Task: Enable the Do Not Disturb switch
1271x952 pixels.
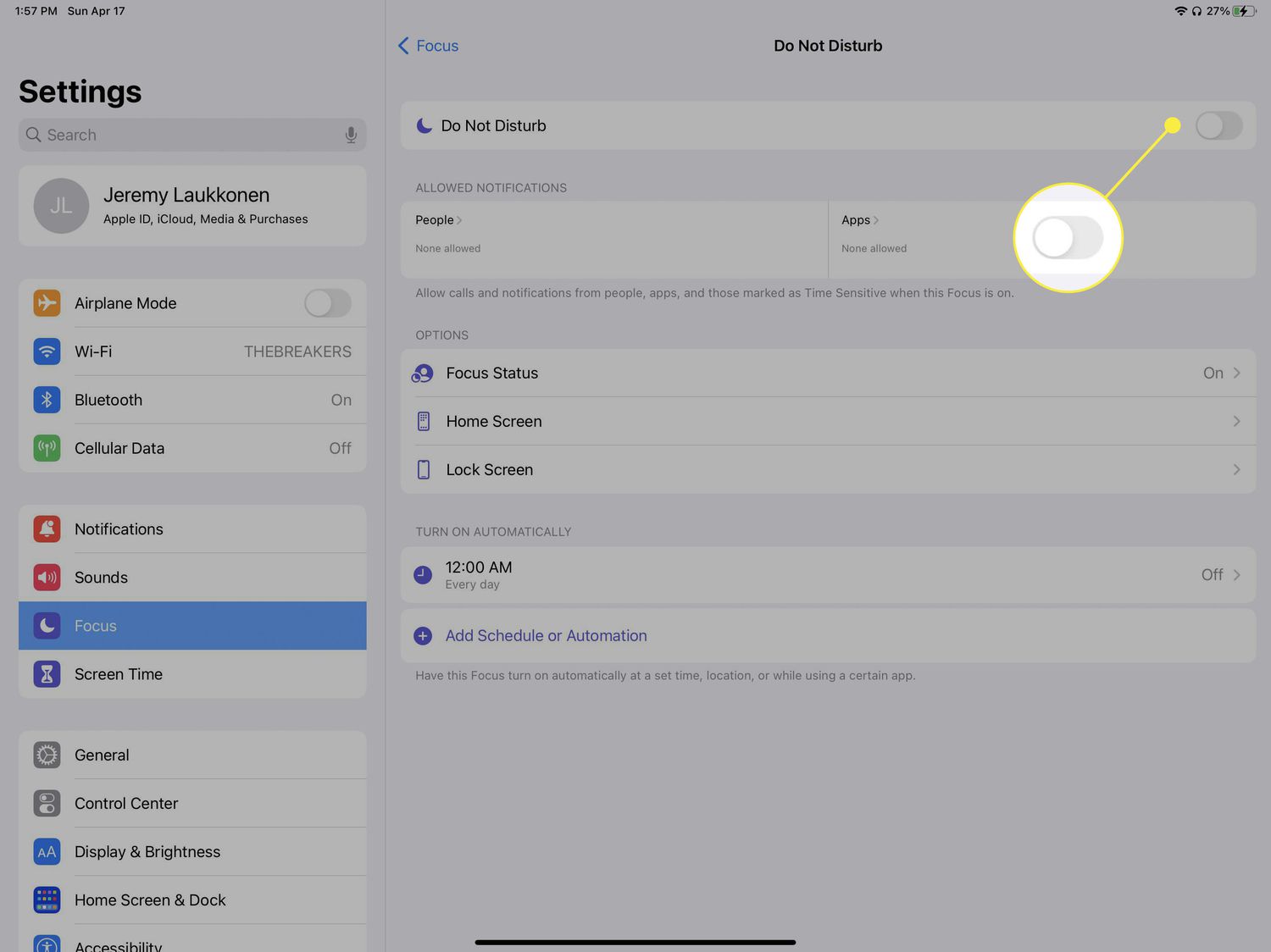Action: 1218,126
